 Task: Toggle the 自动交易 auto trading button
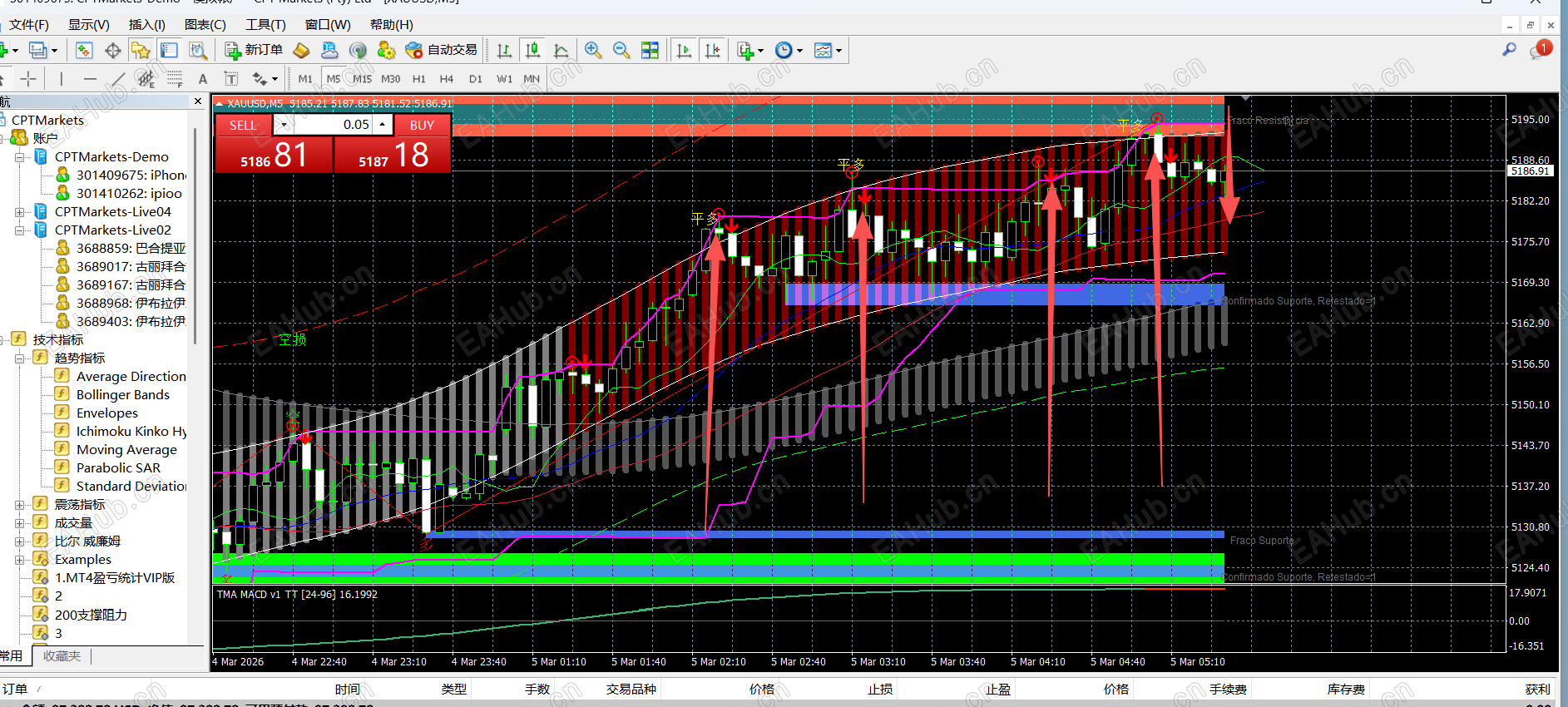pos(442,51)
